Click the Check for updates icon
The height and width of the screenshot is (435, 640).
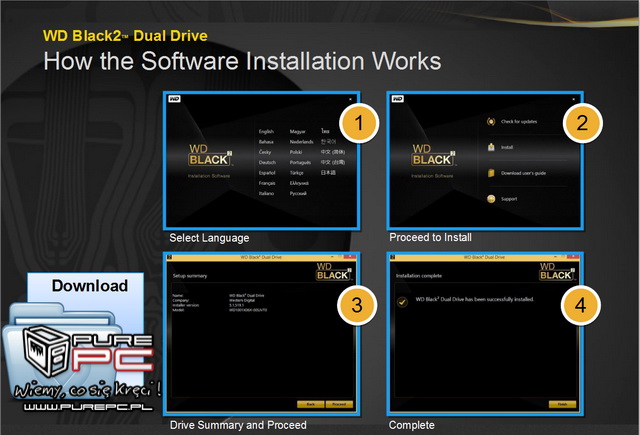491,122
